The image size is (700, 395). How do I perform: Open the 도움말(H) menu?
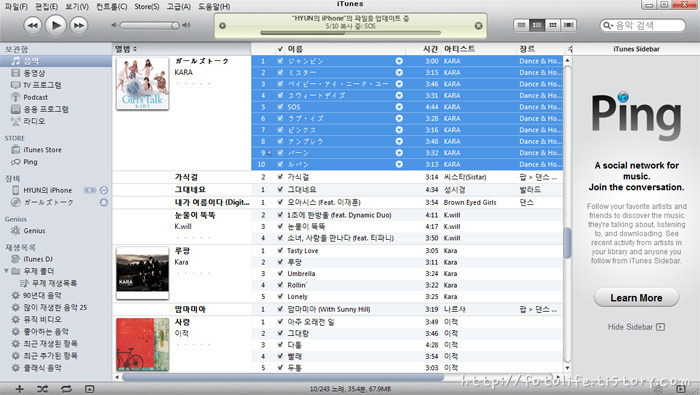click(x=214, y=6)
